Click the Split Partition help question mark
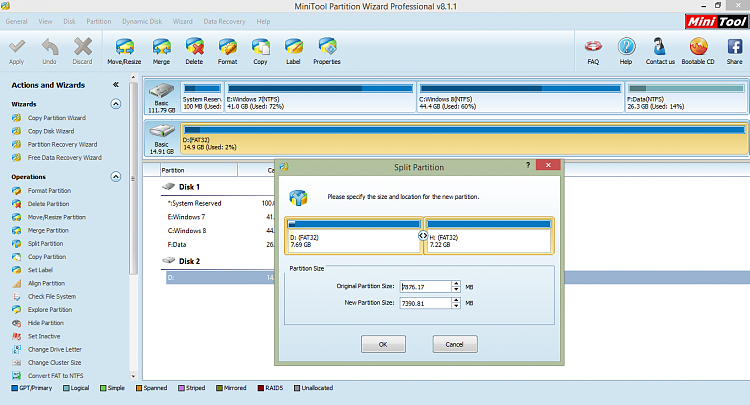The width and height of the screenshot is (750, 405). (x=528, y=165)
